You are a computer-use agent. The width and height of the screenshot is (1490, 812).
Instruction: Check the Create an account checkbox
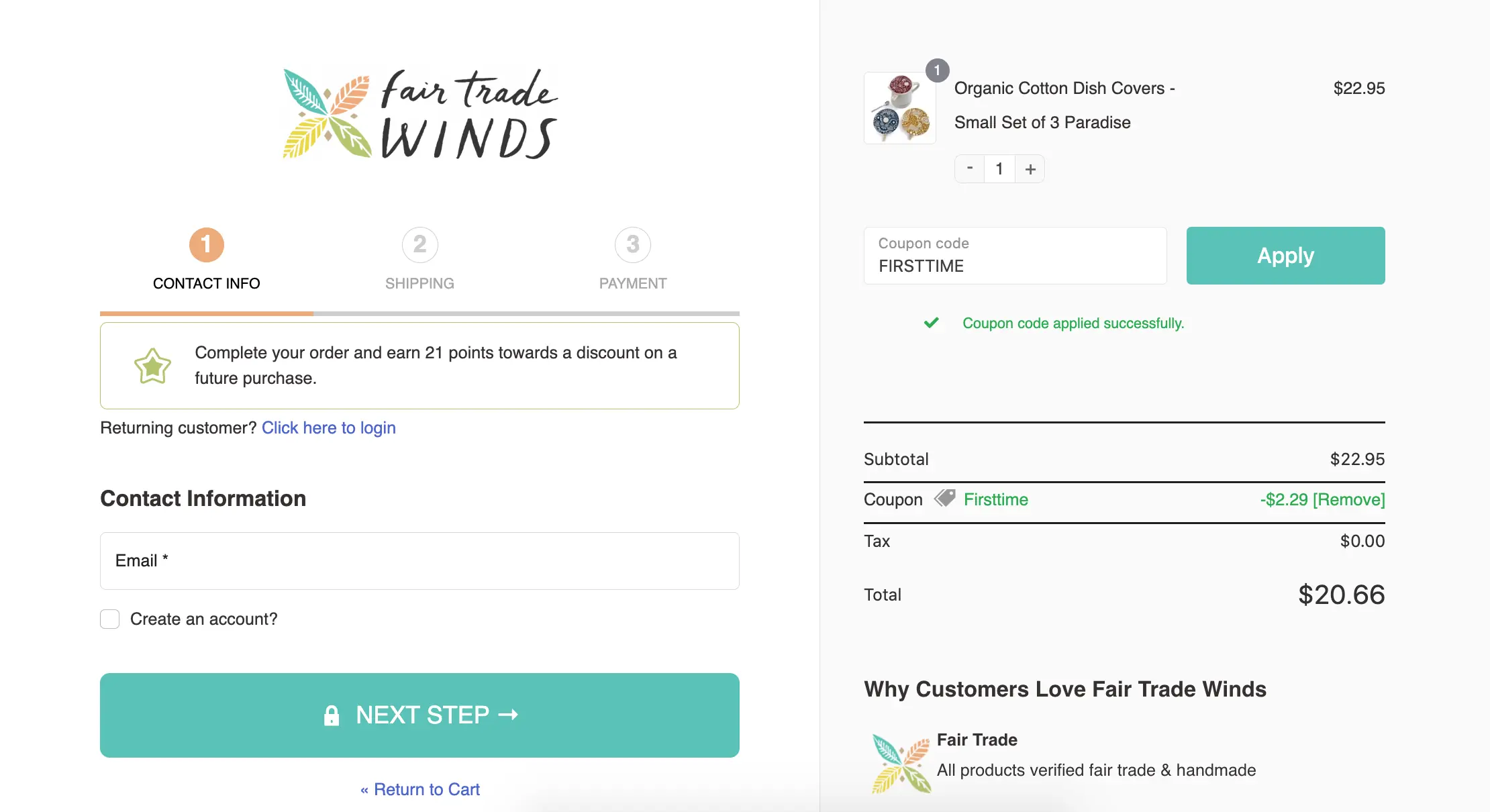(x=110, y=619)
